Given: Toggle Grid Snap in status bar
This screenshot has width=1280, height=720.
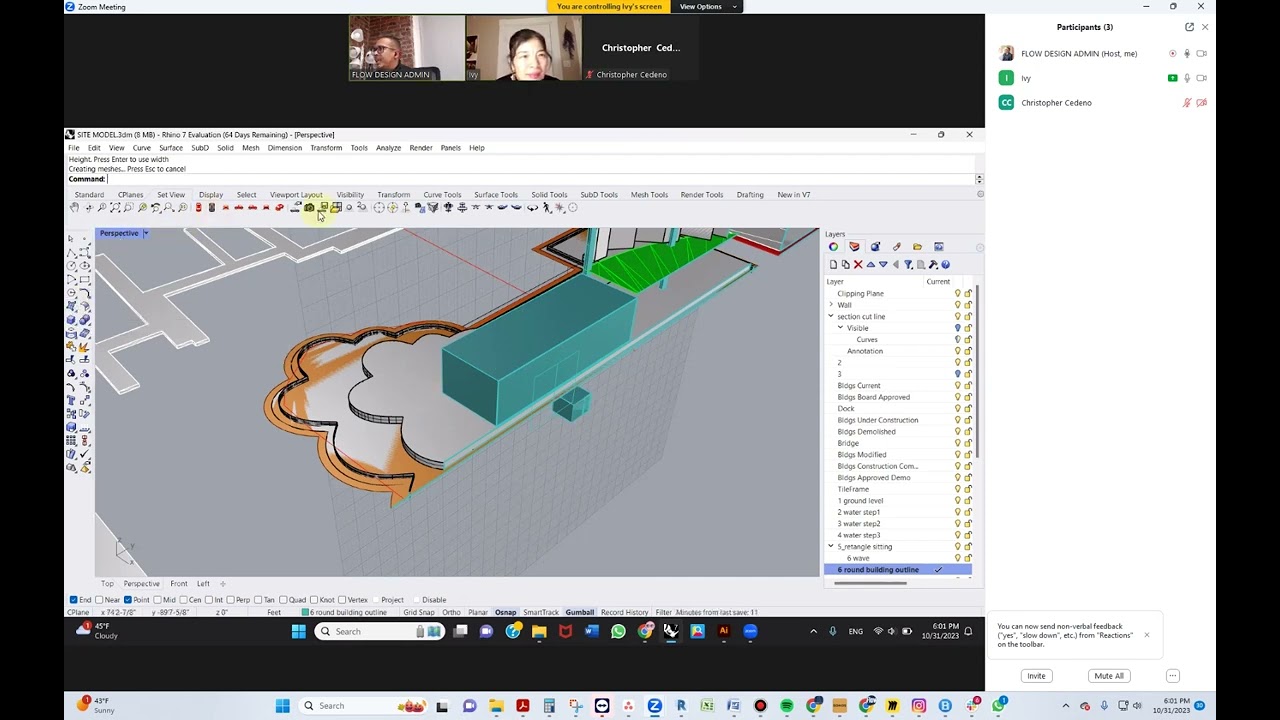Looking at the screenshot, I should [x=419, y=612].
